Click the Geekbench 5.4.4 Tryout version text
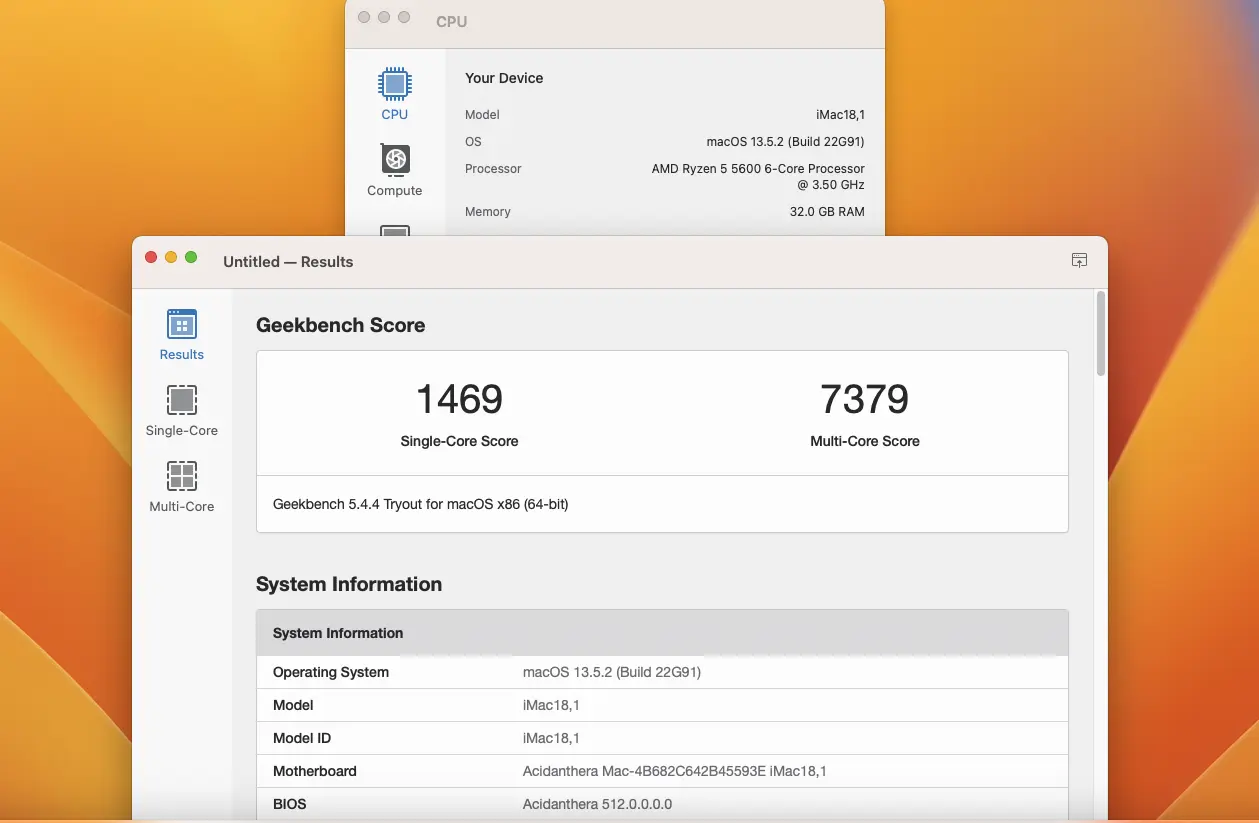This screenshot has width=1259, height=823. (x=420, y=504)
